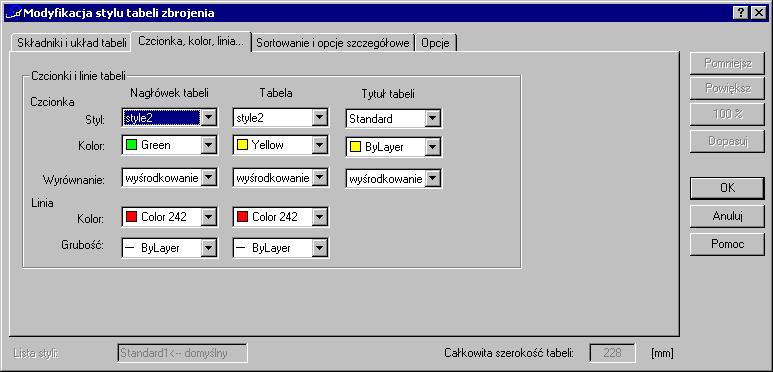Open the Opcje tab
773x372 pixels.
pos(435,43)
